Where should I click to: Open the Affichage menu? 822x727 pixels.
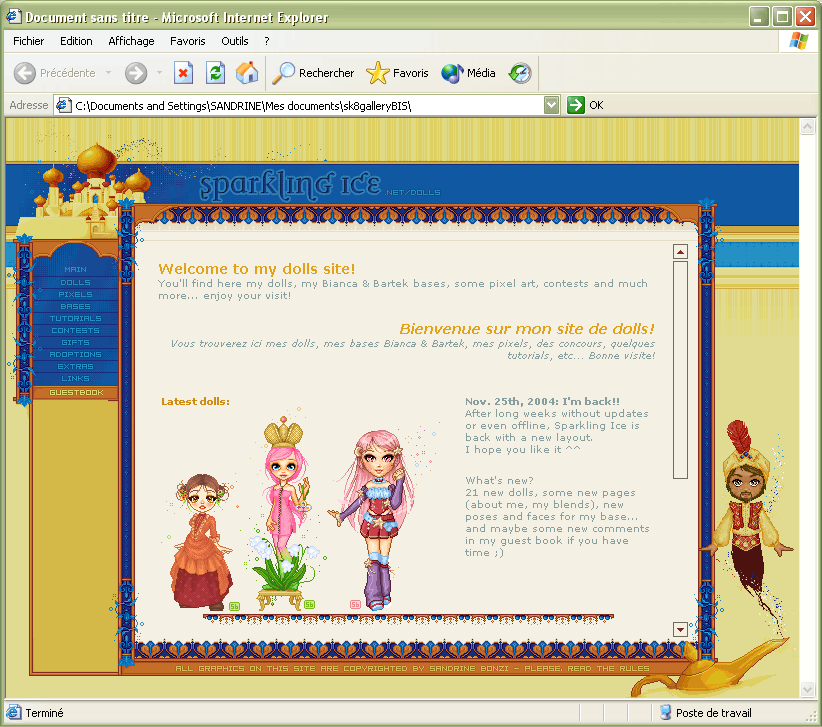pyautogui.click(x=131, y=41)
